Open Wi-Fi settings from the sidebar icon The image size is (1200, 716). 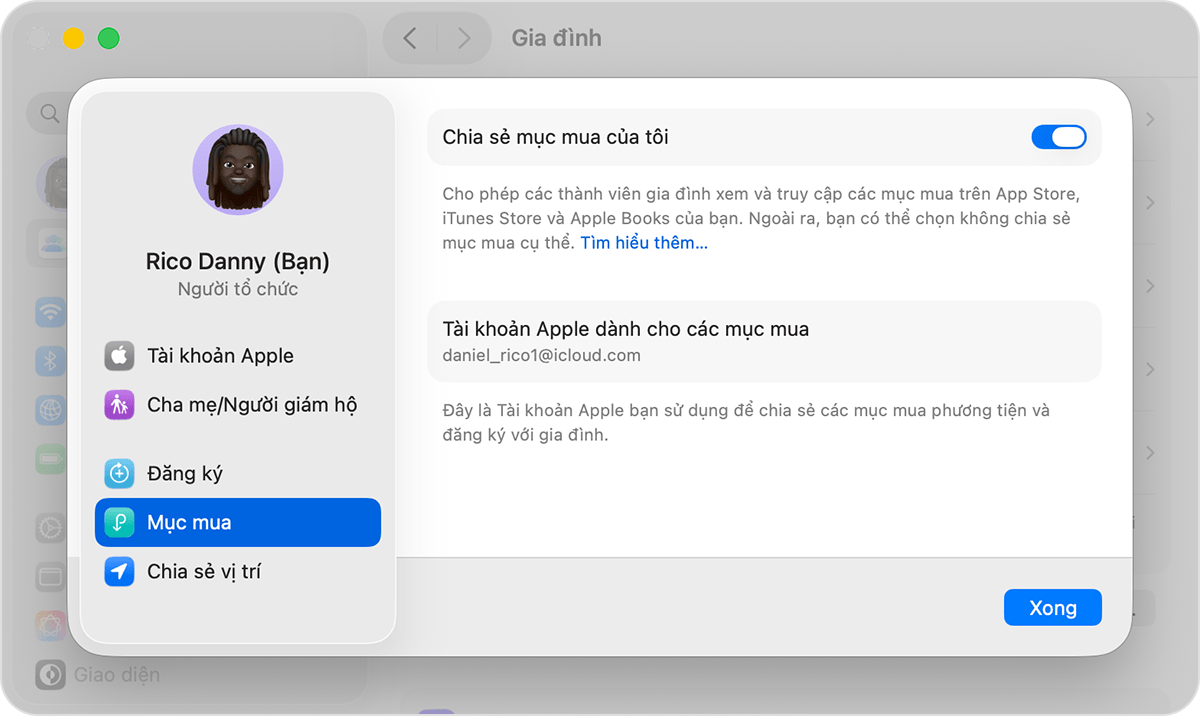click(50, 312)
